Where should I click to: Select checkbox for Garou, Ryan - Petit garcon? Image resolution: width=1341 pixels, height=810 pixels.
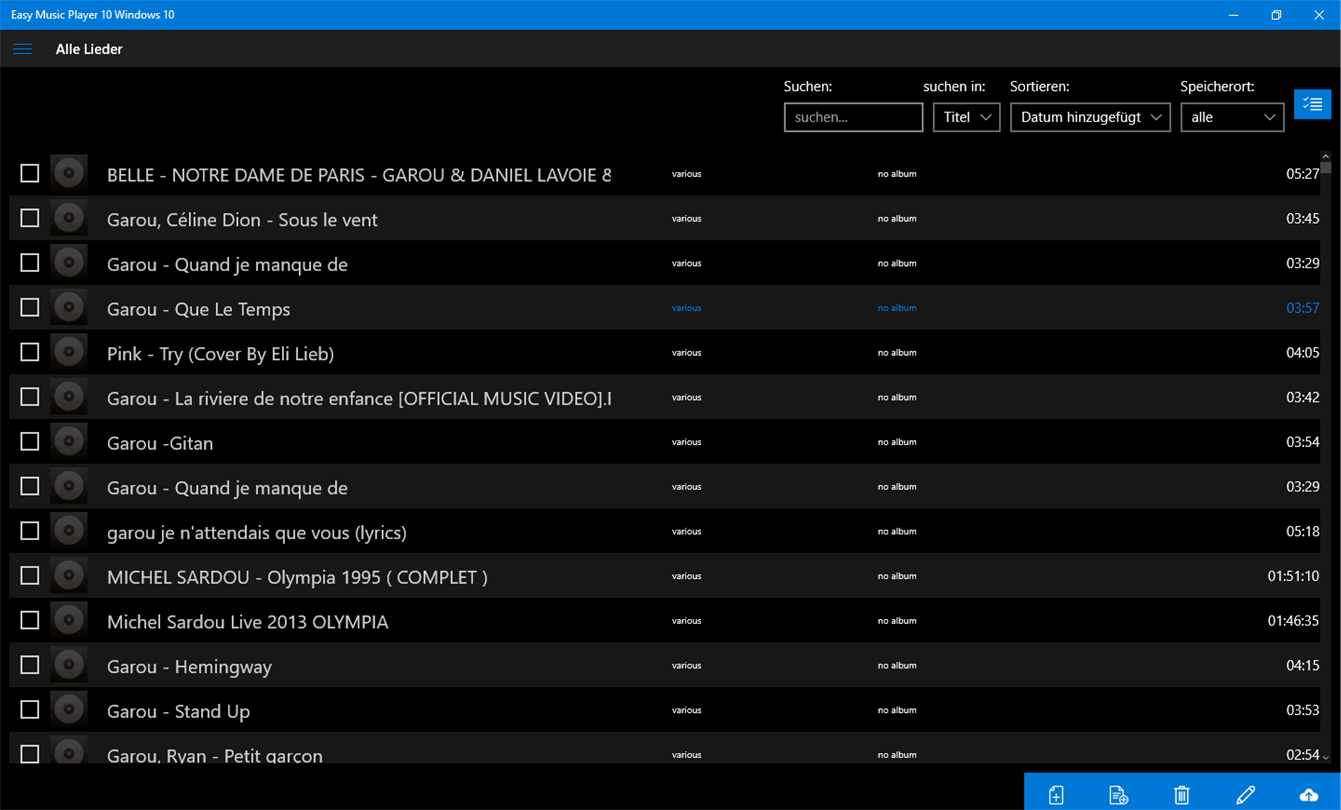coord(30,754)
